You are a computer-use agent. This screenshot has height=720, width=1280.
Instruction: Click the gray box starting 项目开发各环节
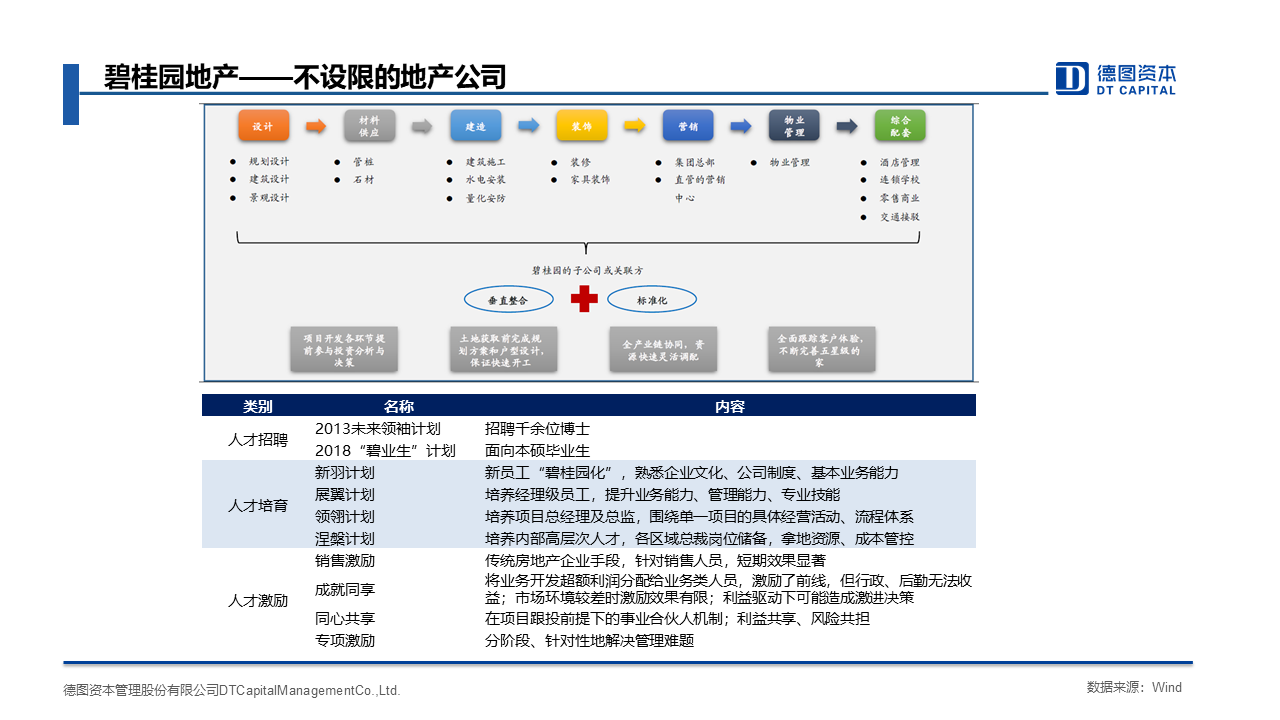coord(344,351)
